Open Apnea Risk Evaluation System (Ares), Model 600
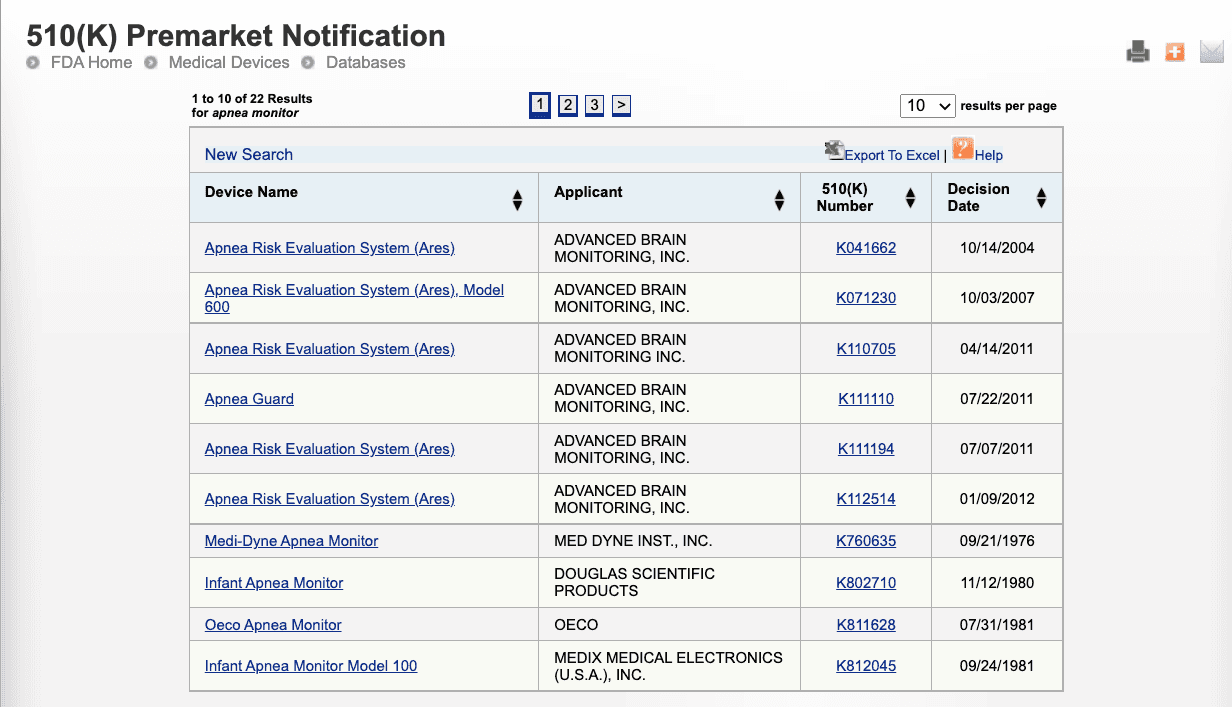Screen dimensions: 1232x707 [354, 298]
